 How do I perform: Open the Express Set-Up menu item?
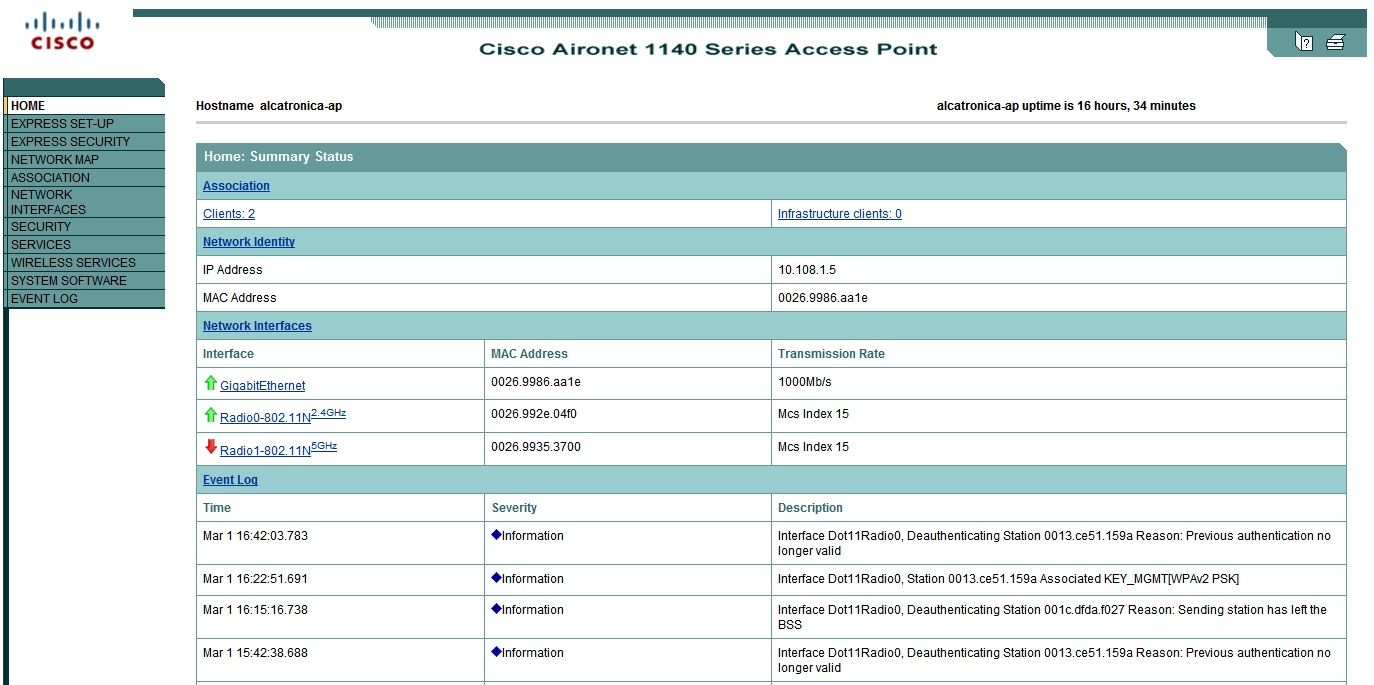click(x=62, y=124)
